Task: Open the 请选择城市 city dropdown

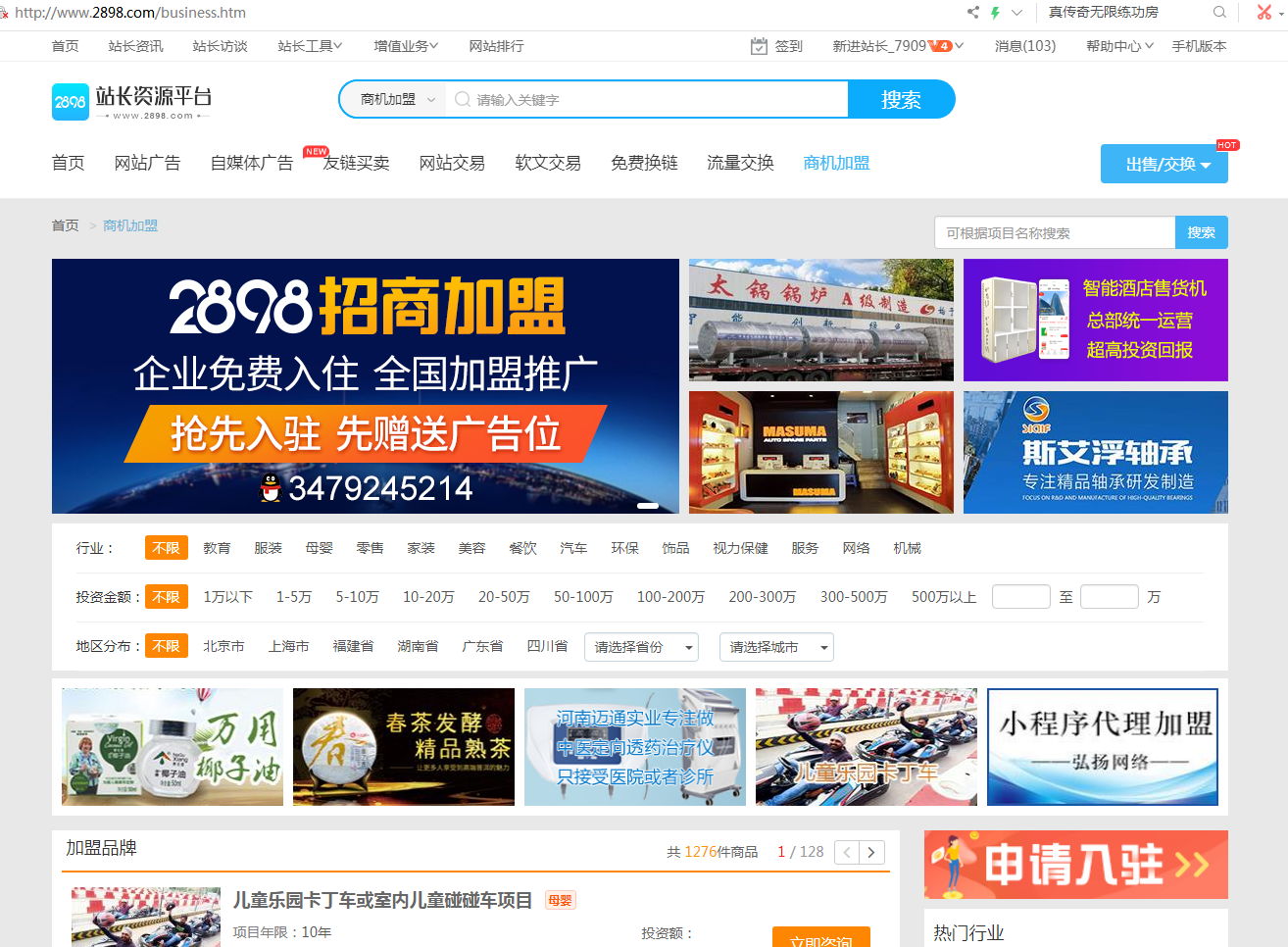Action: pyautogui.click(x=776, y=647)
